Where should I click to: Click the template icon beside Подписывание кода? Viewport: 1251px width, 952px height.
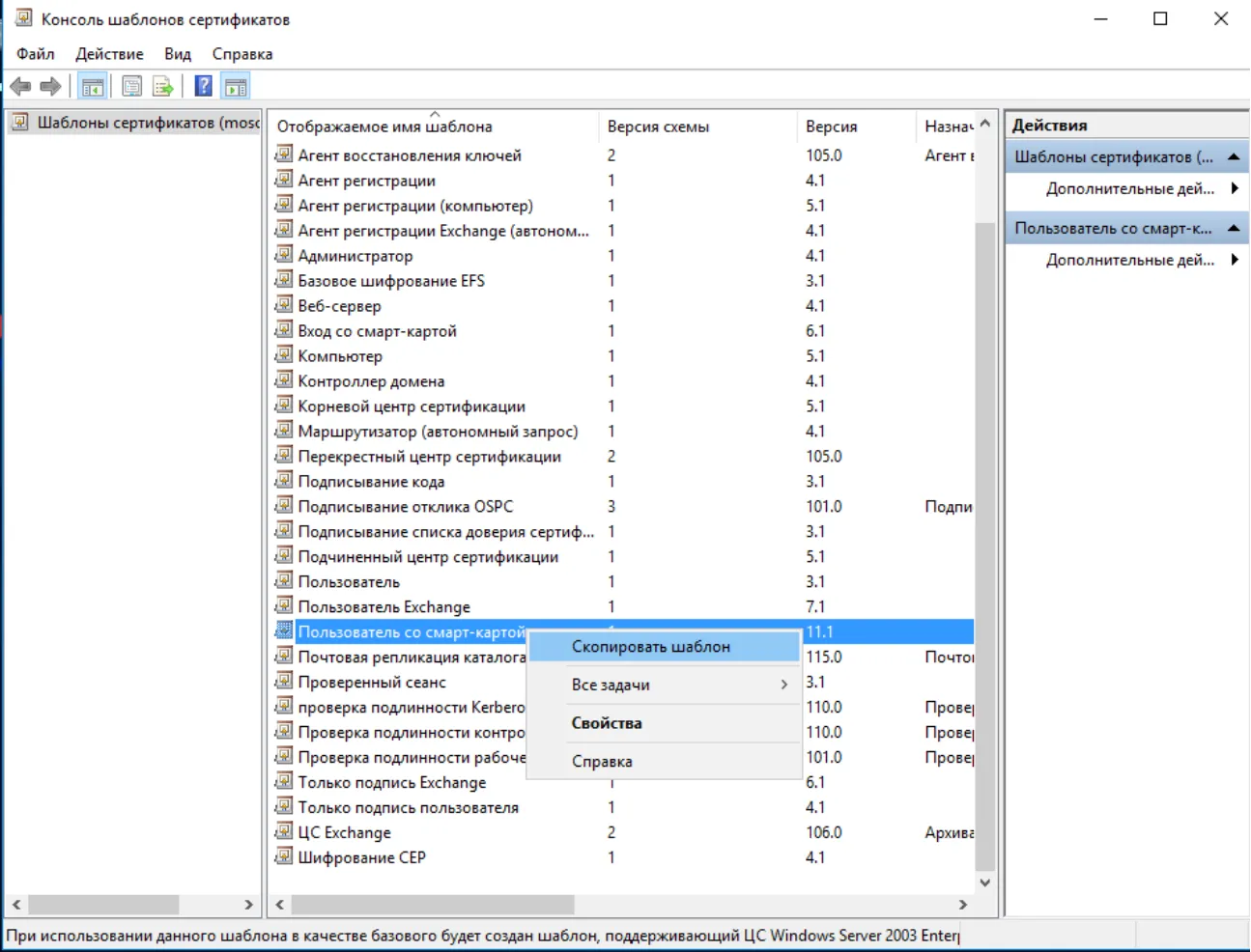coord(284,481)
